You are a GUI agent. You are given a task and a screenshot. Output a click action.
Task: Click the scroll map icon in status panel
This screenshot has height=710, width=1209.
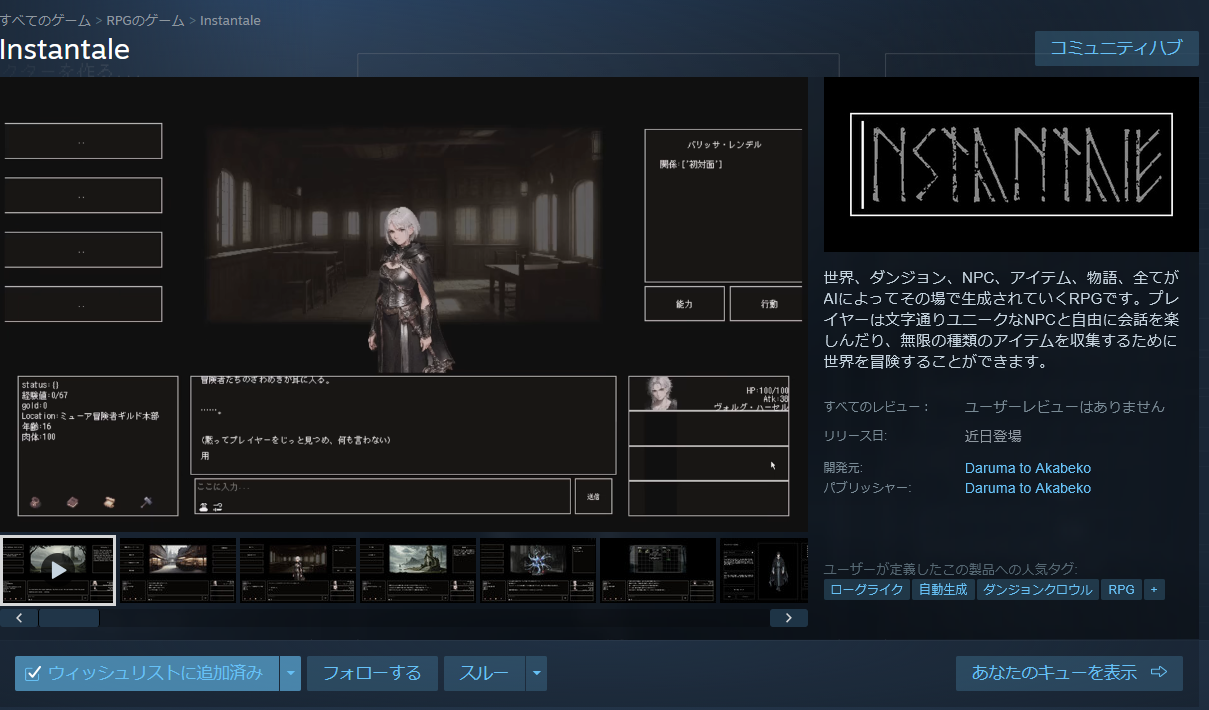[x=108, y=502]
